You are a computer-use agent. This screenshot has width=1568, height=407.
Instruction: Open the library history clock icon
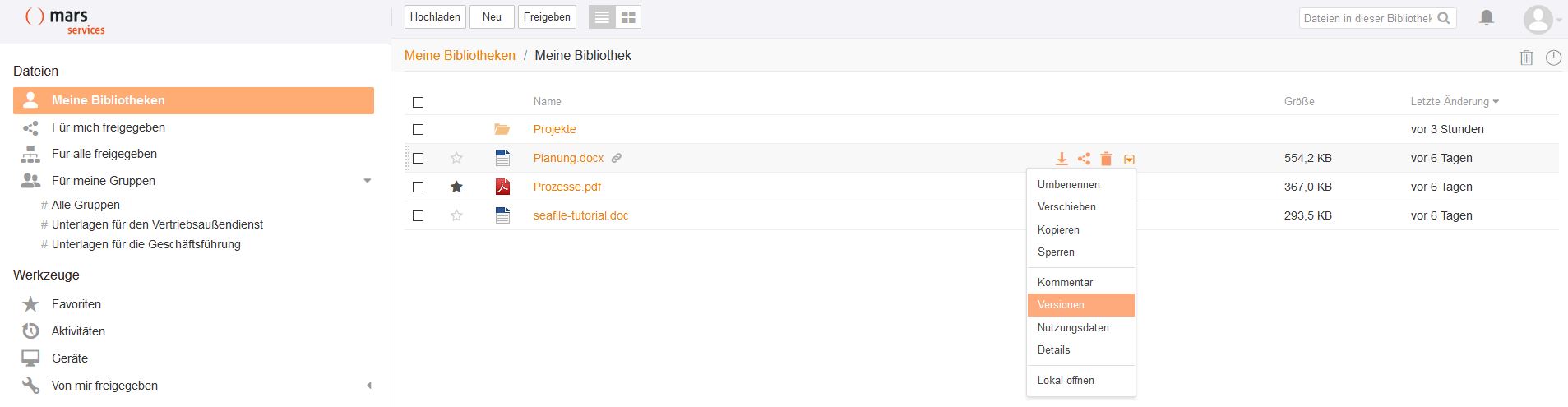point(1553,58)
